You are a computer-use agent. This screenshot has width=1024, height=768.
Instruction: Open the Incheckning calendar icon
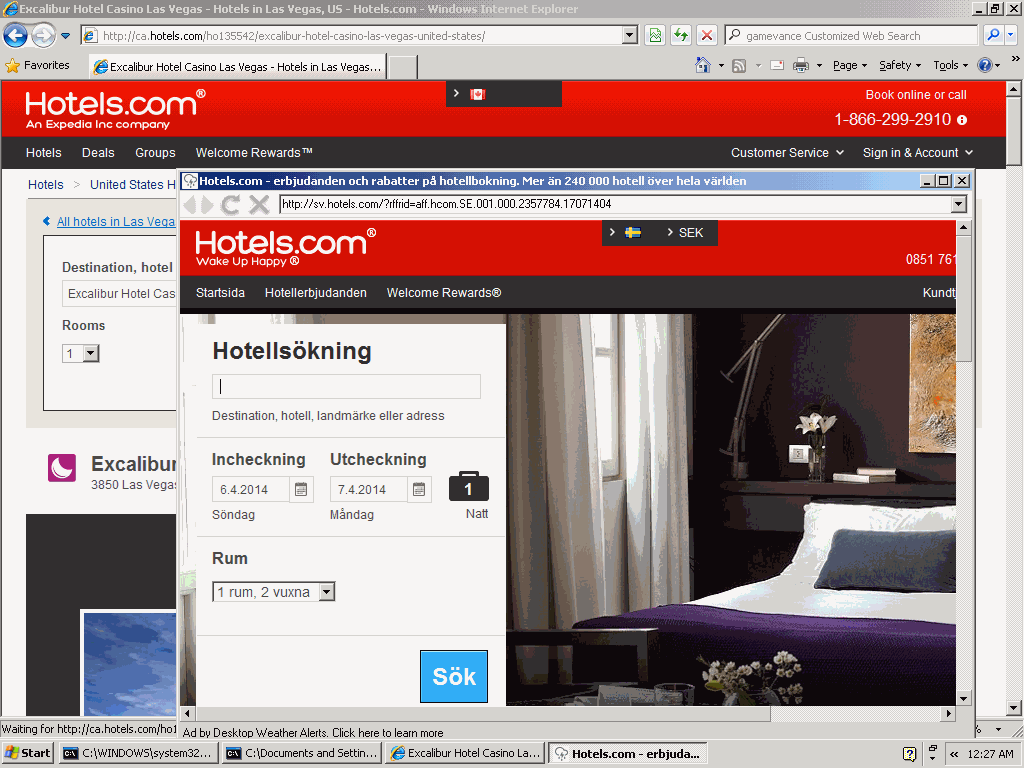(x=301, y=489)
